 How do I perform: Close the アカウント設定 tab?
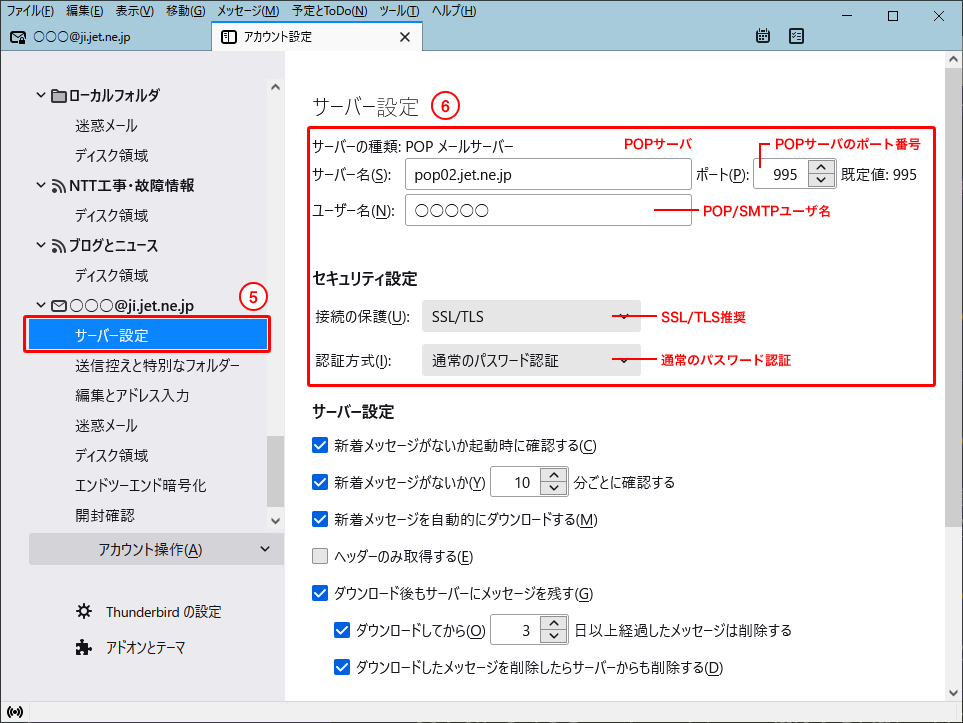405,37
